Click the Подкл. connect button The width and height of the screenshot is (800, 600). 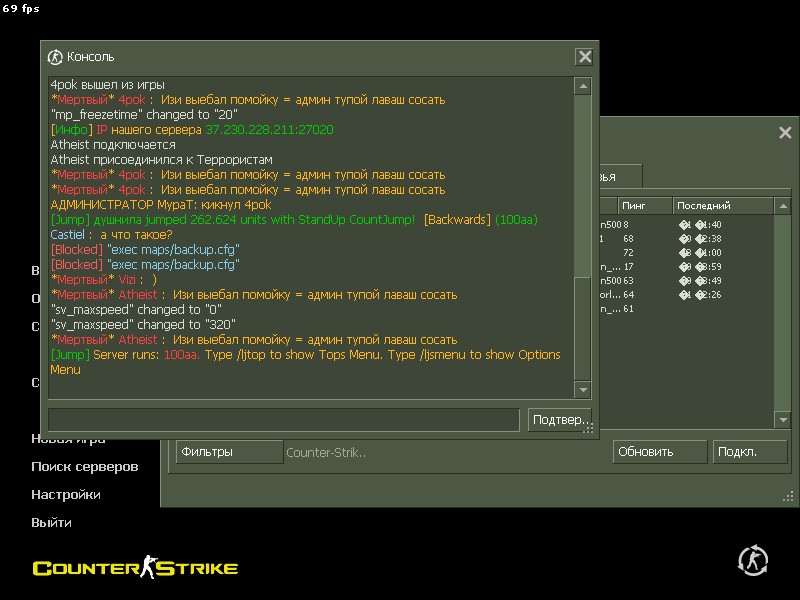click(750, 452)
